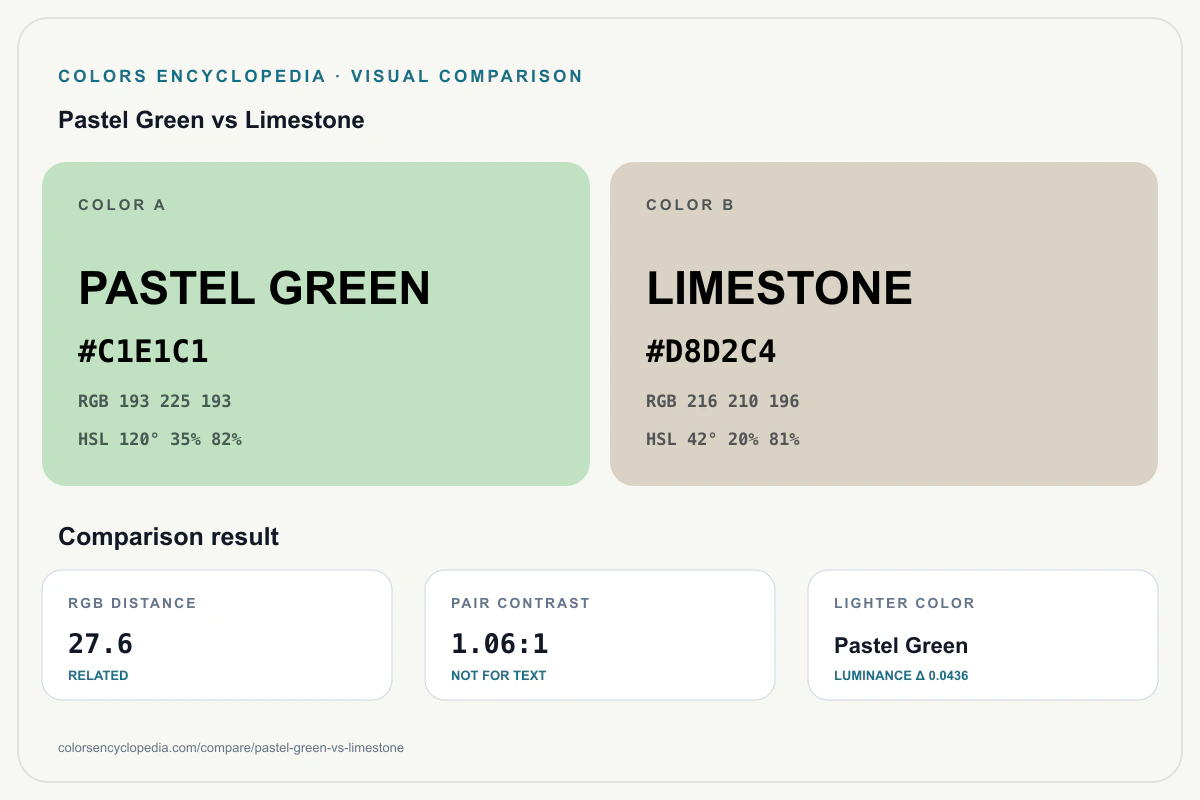The height and width of the screenshot is (800, 1200).
Task: Click the 'HSL 120° 35% 82%' value
Action: [160, 439]
